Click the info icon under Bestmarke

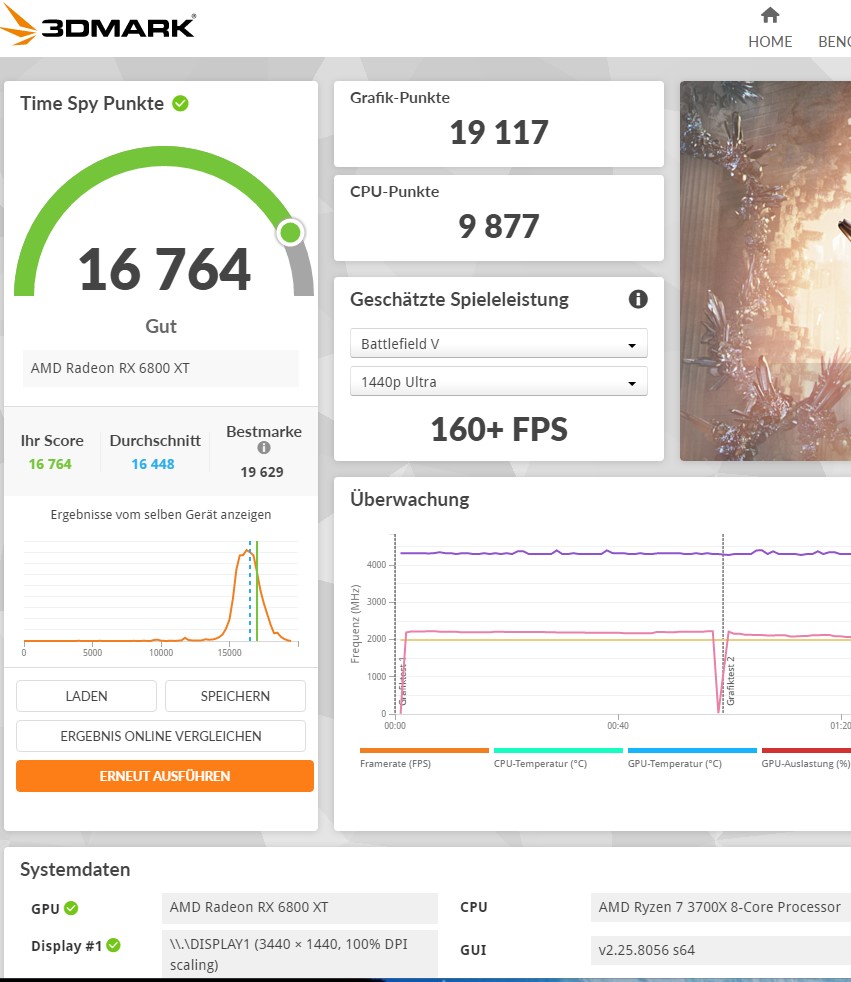[x=264, y=448]
